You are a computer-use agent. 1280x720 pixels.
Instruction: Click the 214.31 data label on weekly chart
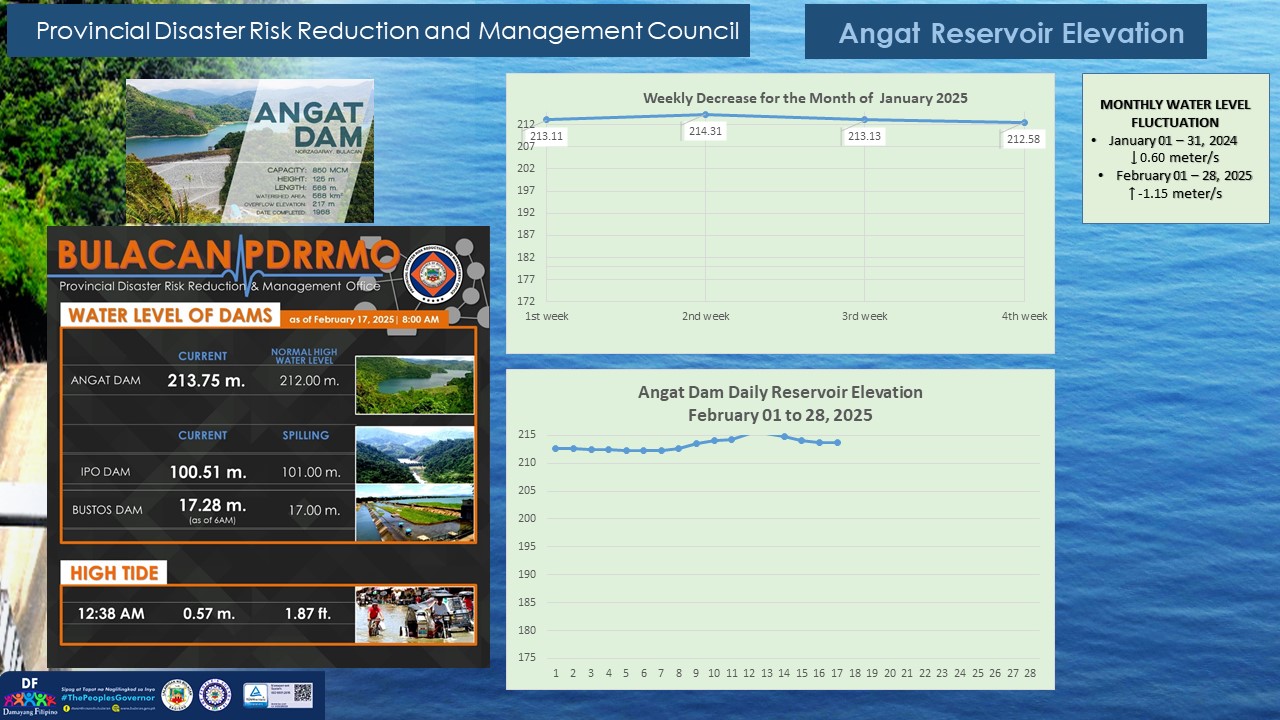point(705,131)
